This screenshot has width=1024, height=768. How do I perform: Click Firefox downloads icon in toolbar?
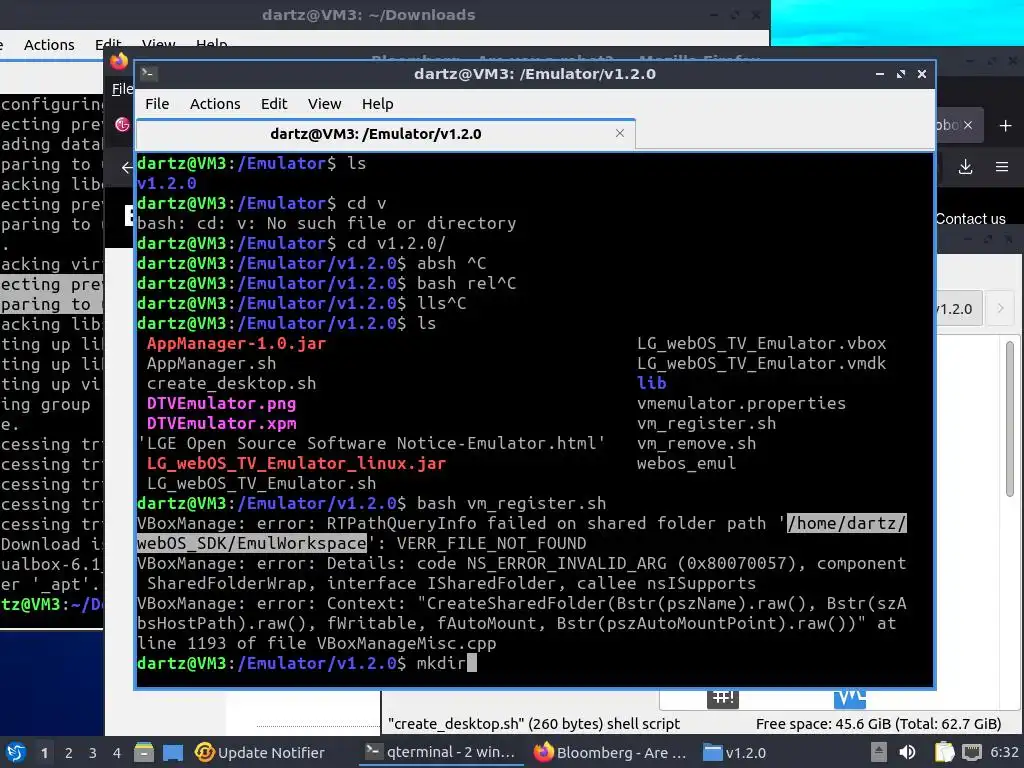(965, 167)
